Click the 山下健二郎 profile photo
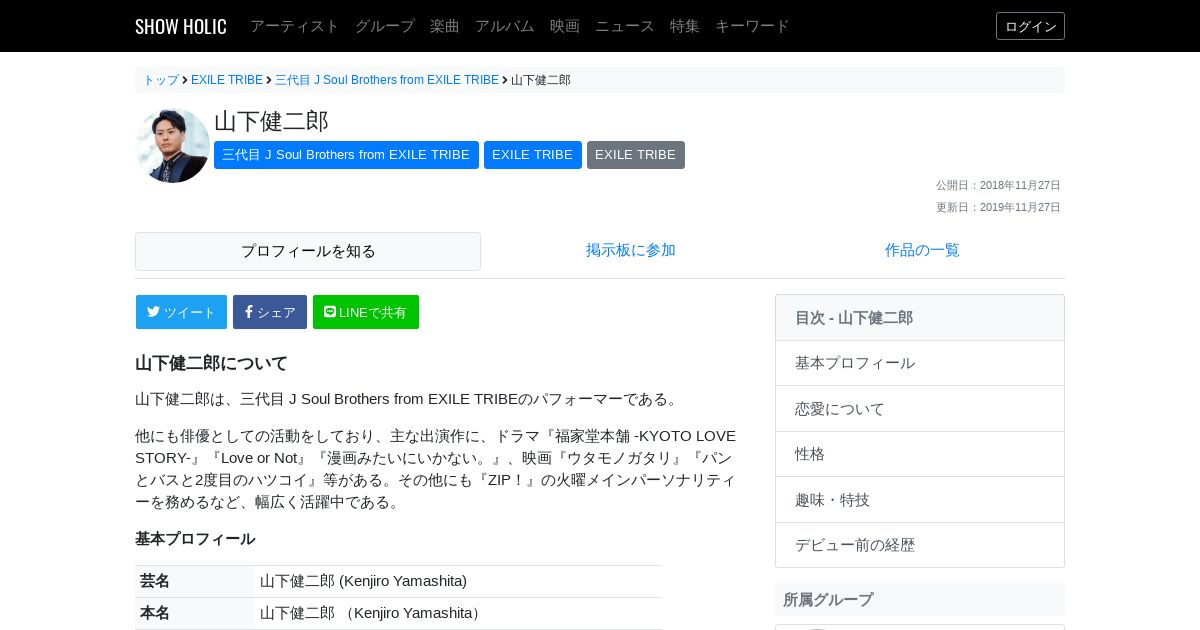 (x=173, y=145)
